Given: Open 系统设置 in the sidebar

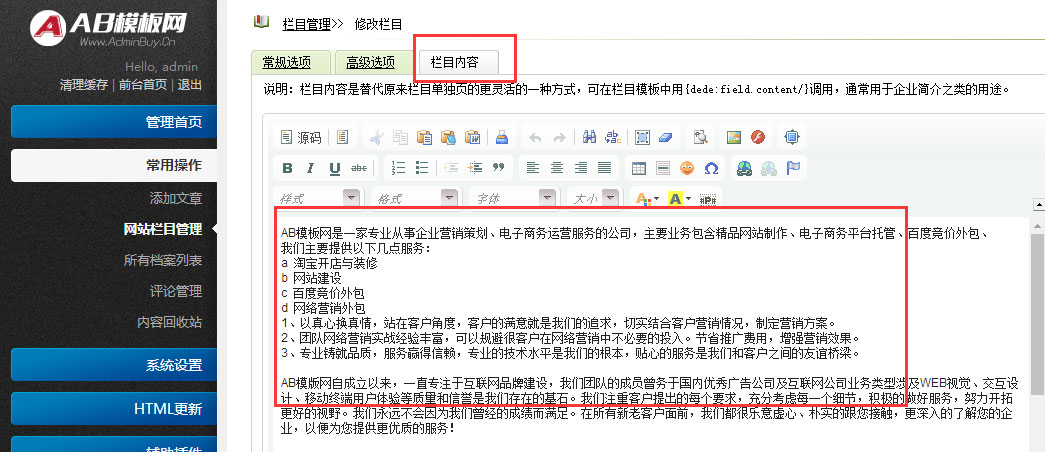Looking at the screenshot, I should point(114,365).
